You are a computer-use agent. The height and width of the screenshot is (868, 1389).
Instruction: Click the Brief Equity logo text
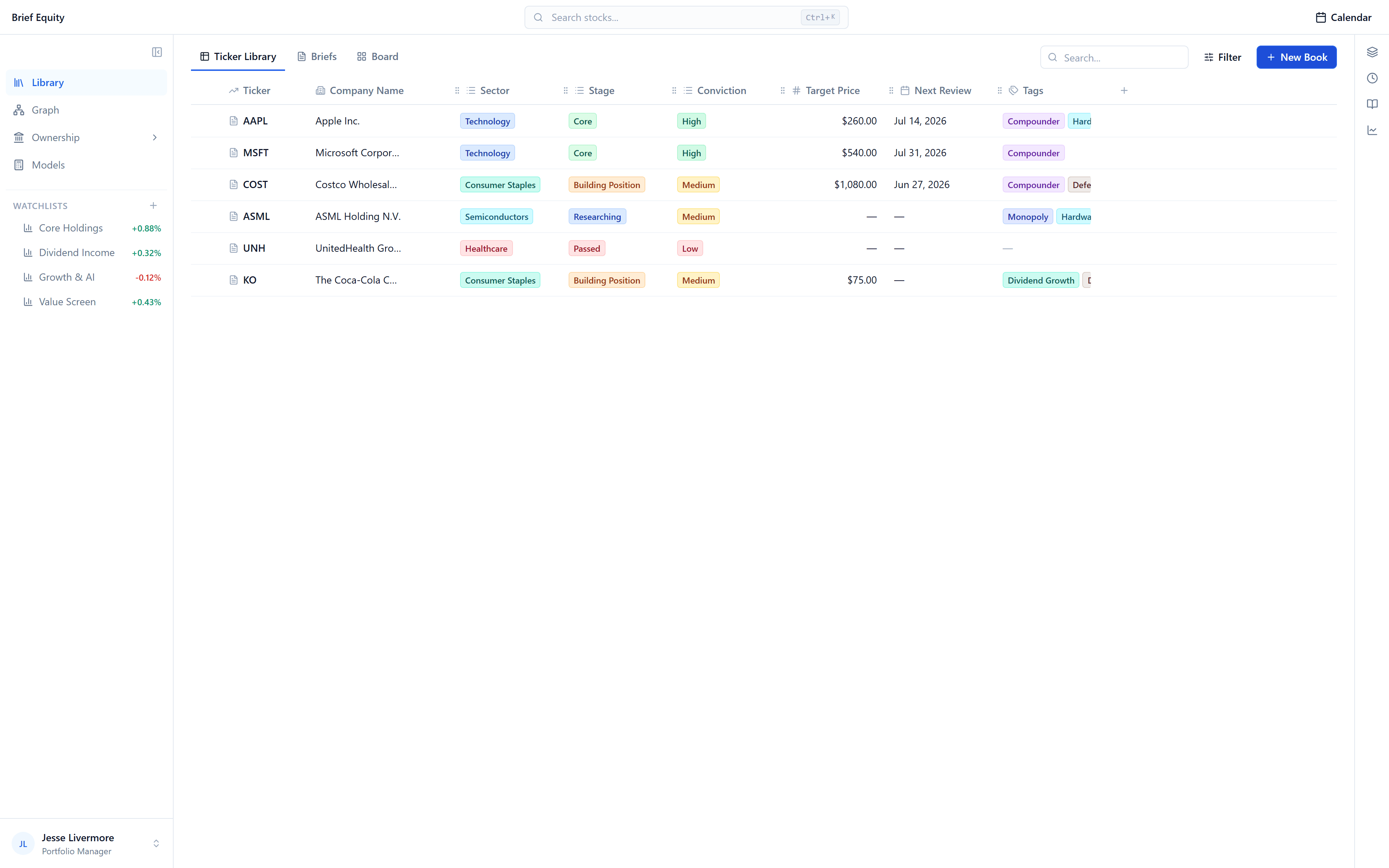[38, 17]
